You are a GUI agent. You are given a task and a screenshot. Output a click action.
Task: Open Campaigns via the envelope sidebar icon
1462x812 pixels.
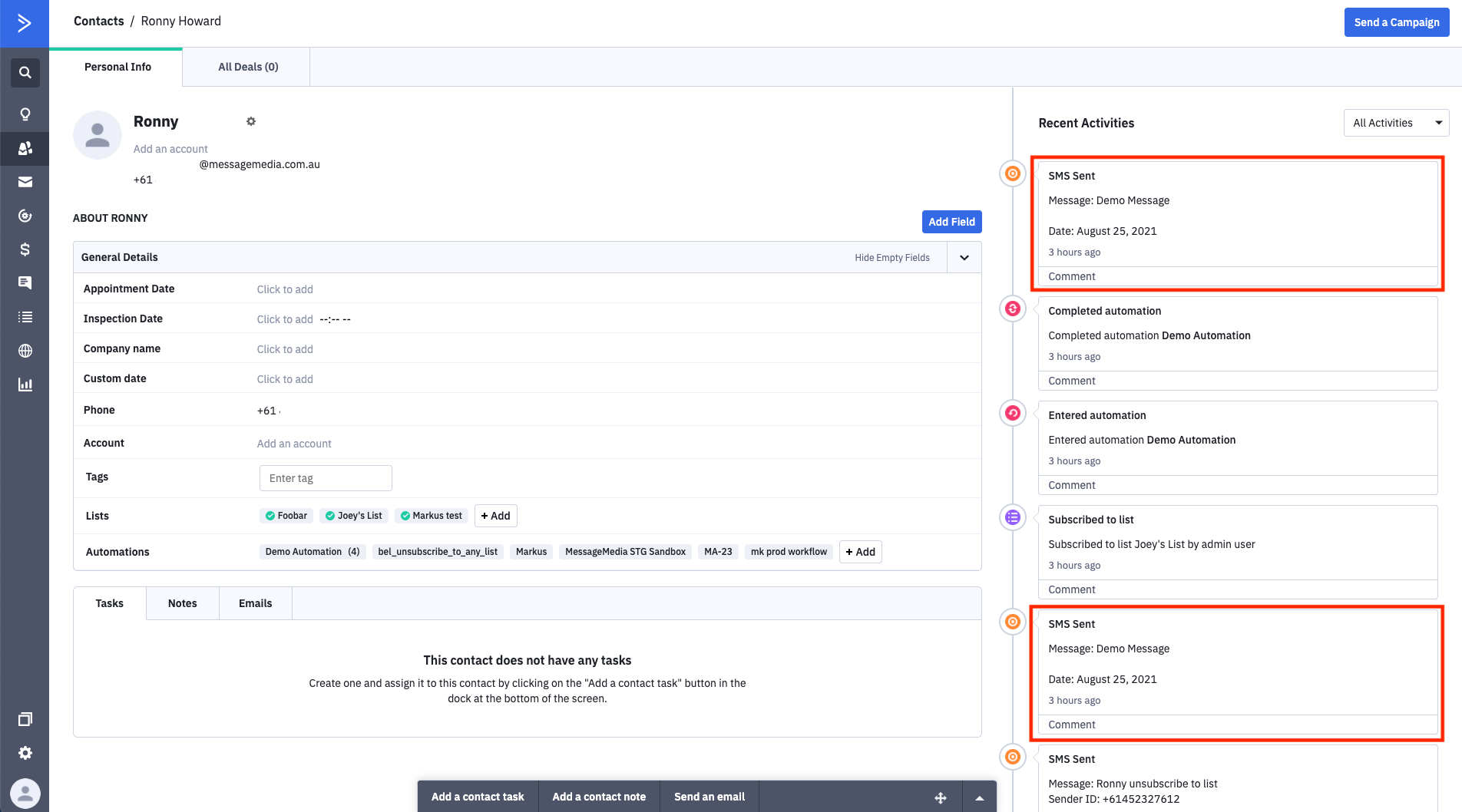pyautogui.click(x=24, y=182)
